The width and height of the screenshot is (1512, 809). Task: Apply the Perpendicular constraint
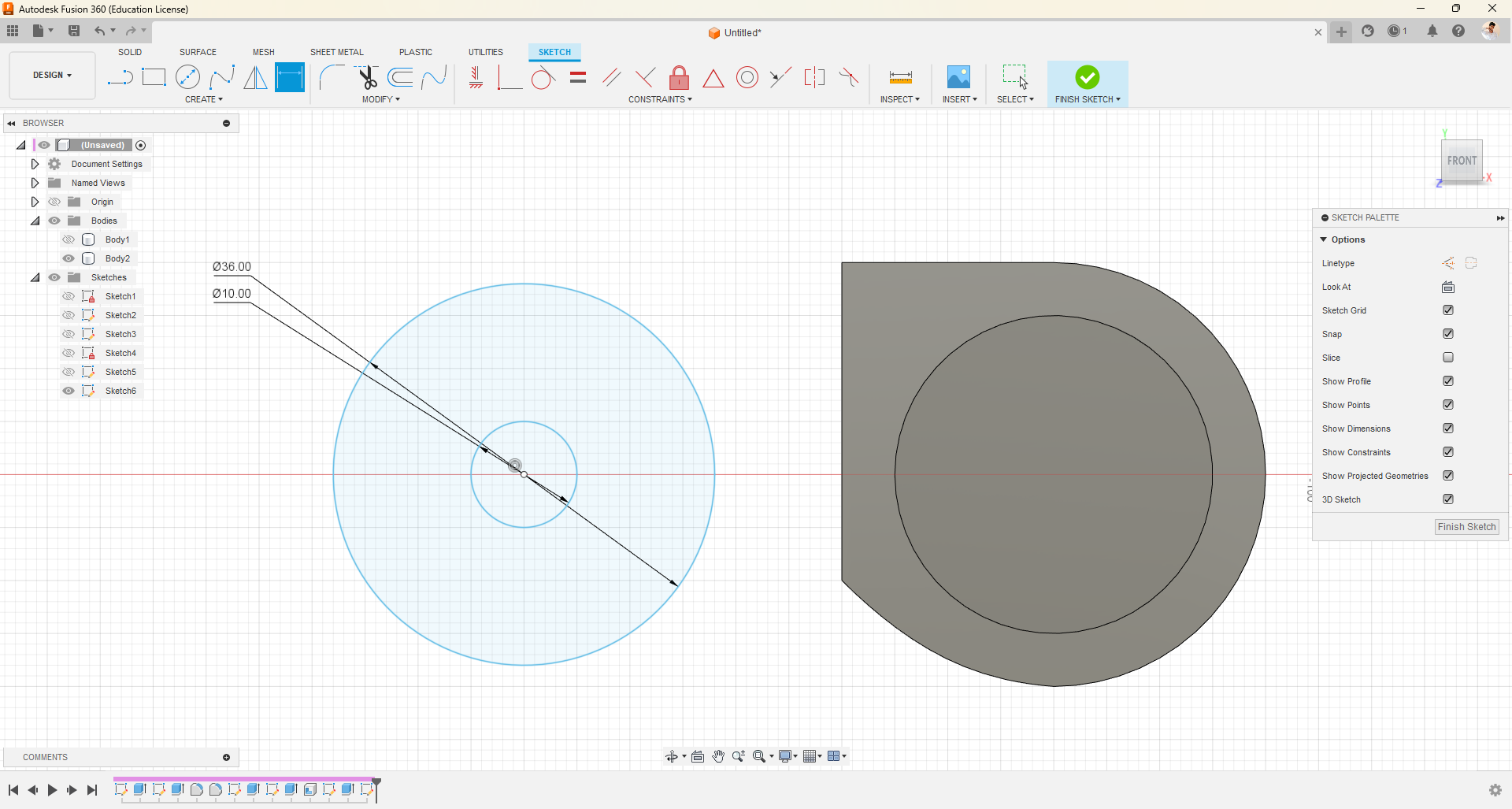tap(645, 77)
